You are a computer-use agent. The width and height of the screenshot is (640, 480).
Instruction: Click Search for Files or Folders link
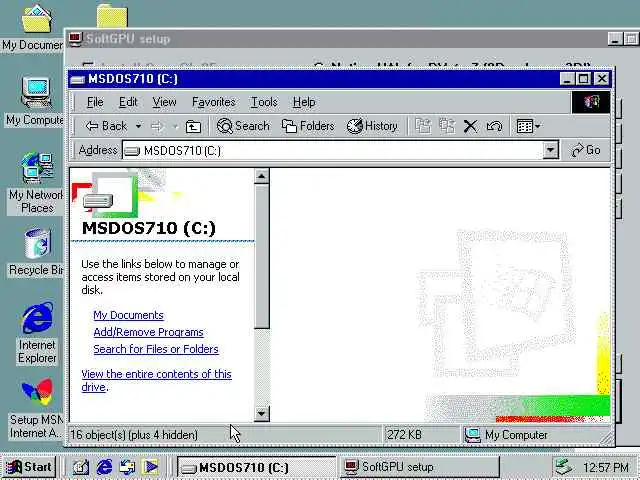click(x=156, y=349)
